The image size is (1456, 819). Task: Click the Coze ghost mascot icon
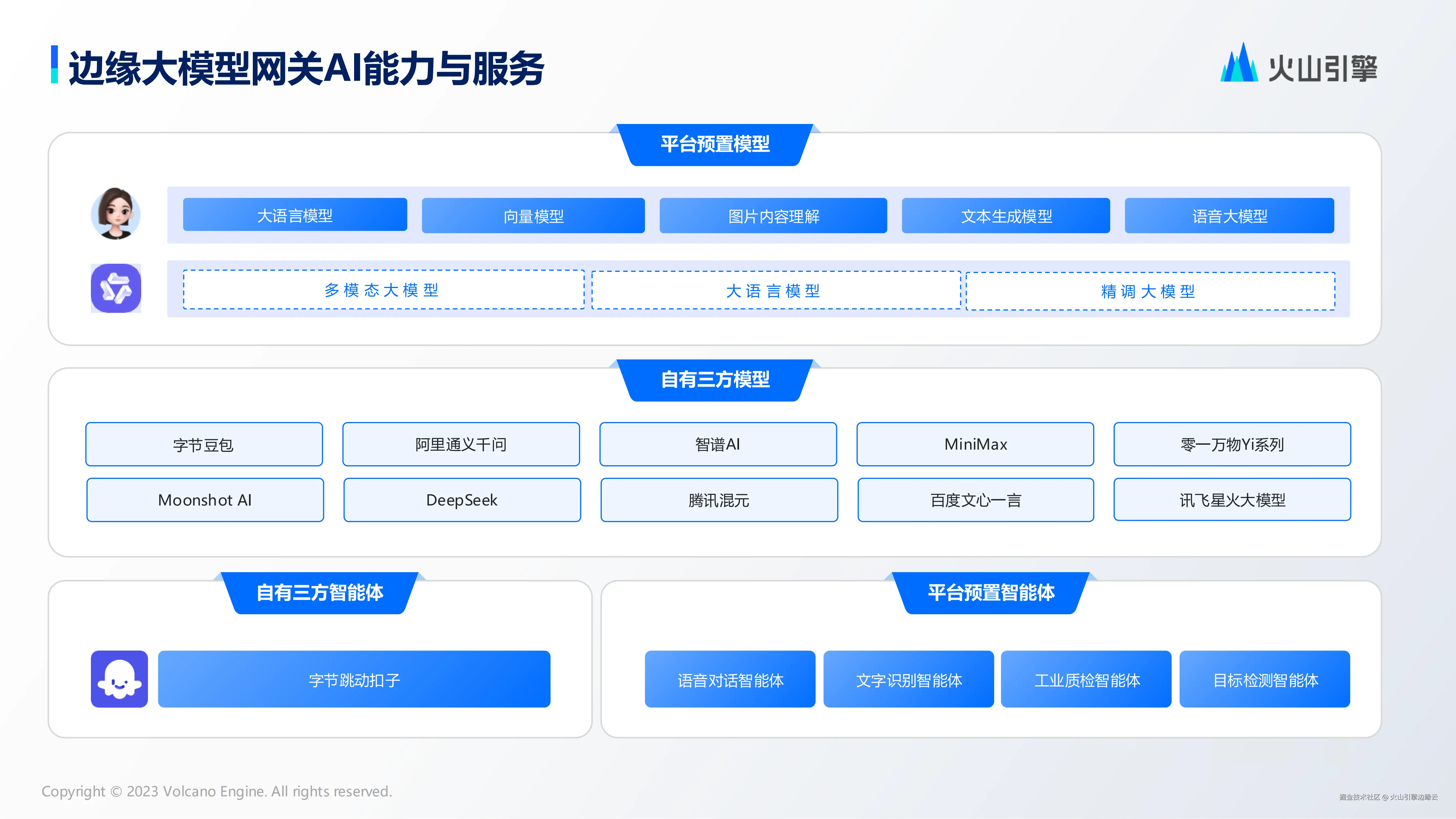click(119, 679)
